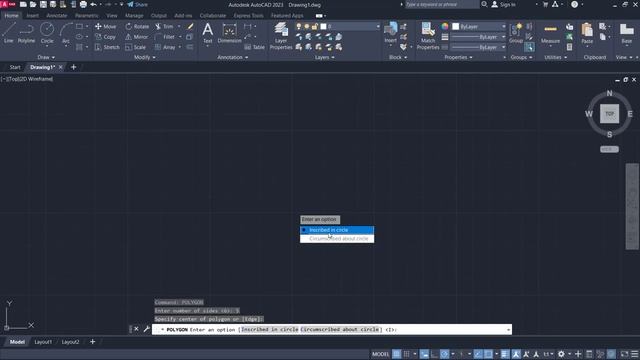Toggle snap mode in status bar
Screen dimensions: 640x360
407,354
